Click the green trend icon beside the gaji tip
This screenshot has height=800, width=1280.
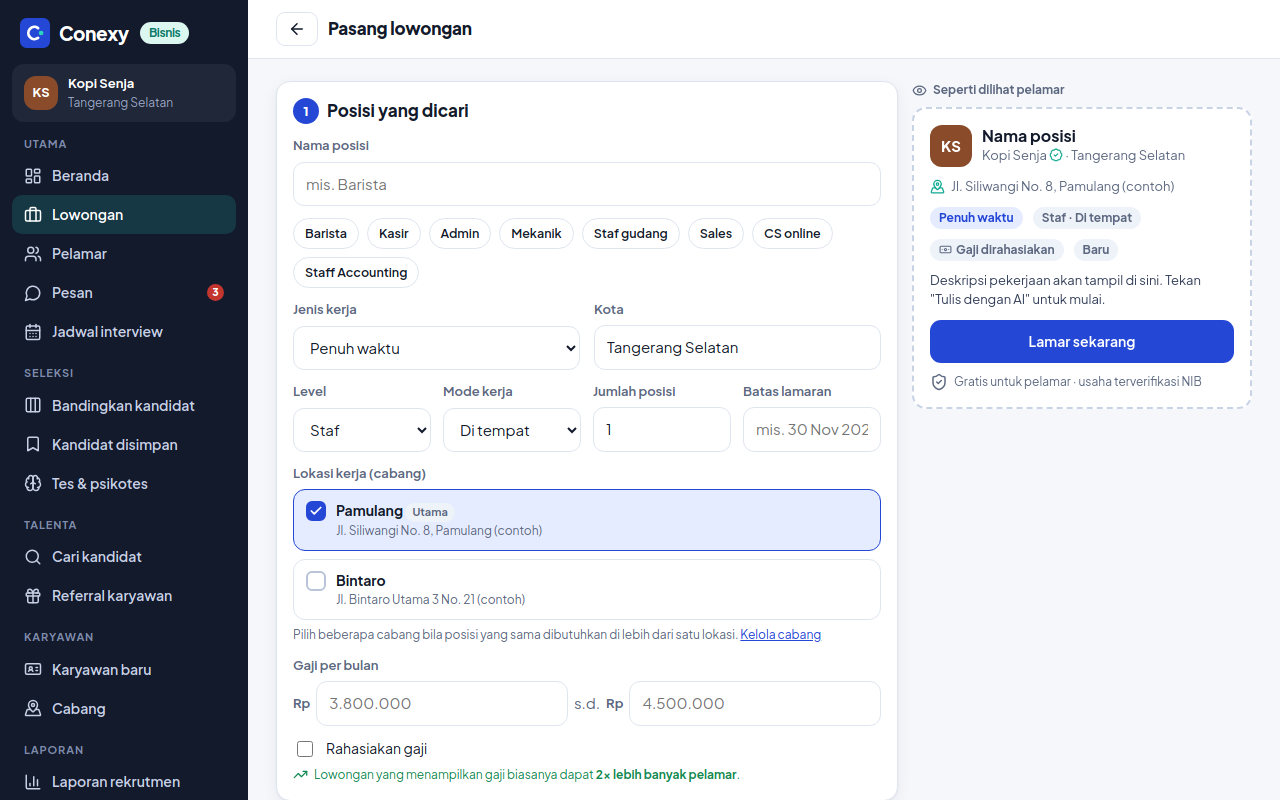click(x=301, y=775)
